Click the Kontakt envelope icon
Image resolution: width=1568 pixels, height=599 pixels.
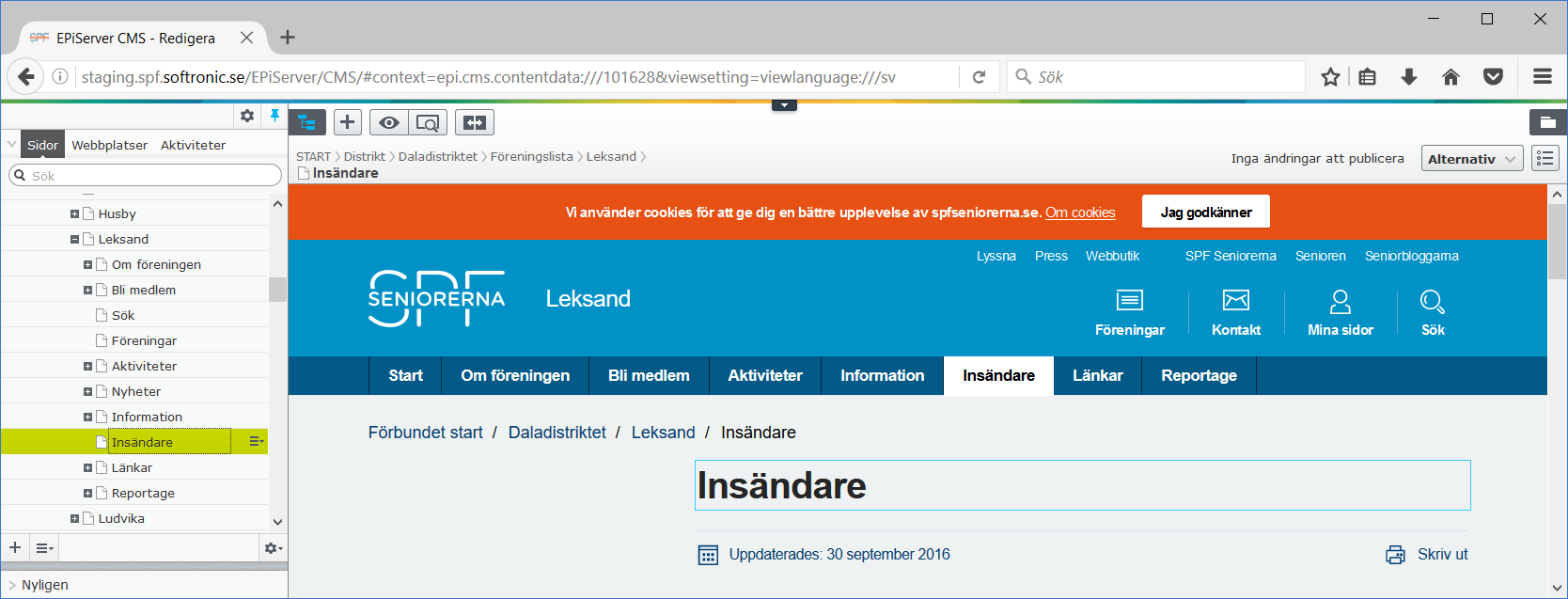click(1236, 300)
